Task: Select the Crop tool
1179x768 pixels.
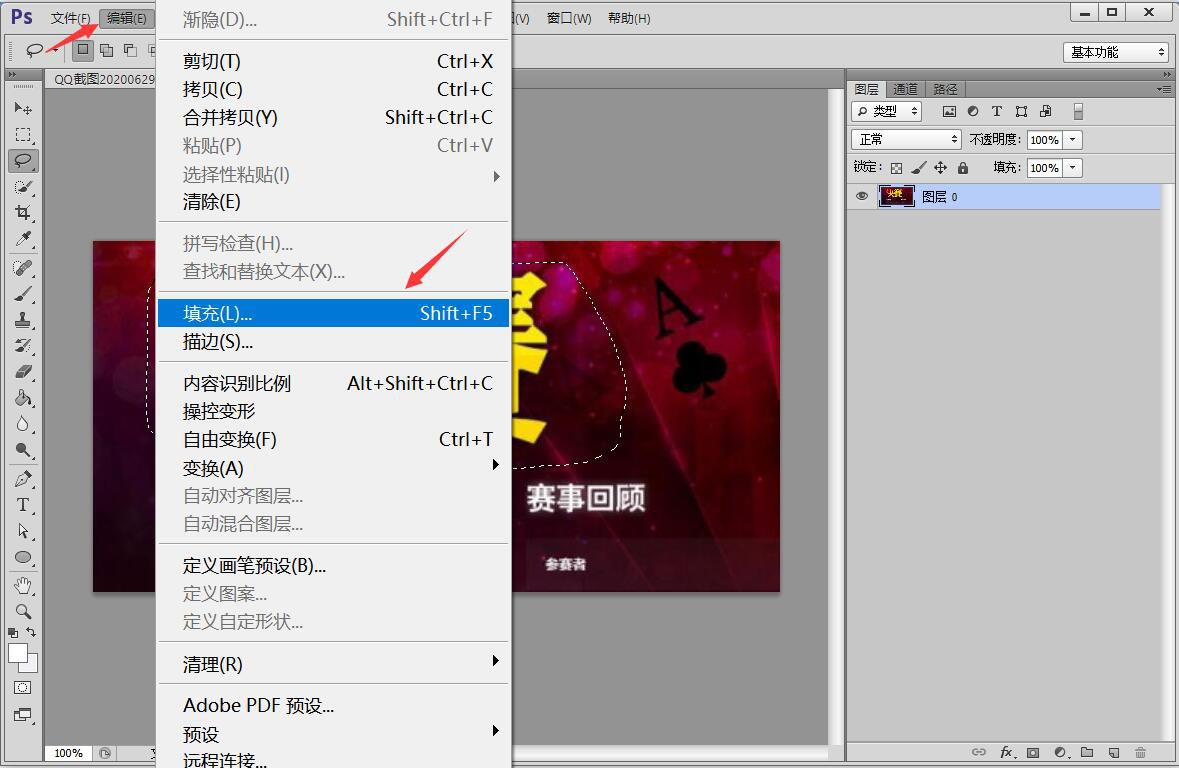Action: [x=23, y=213]
